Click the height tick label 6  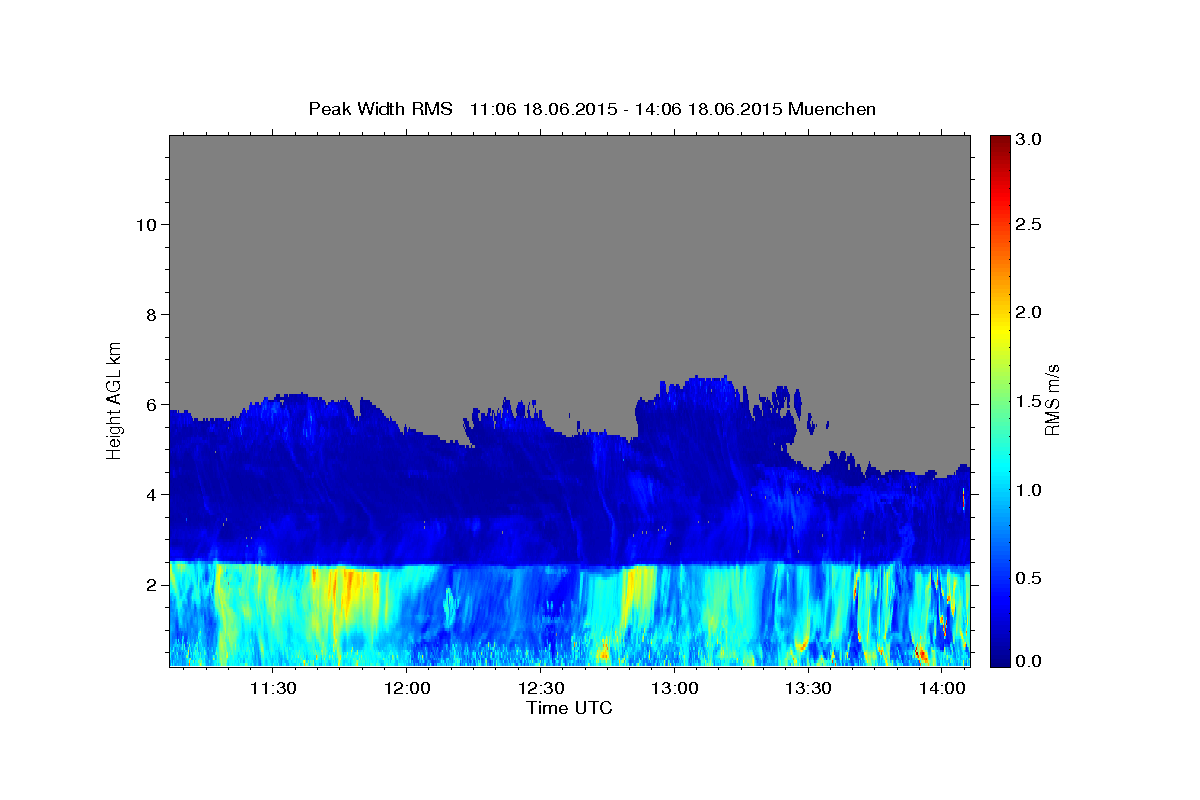point(149,405)
